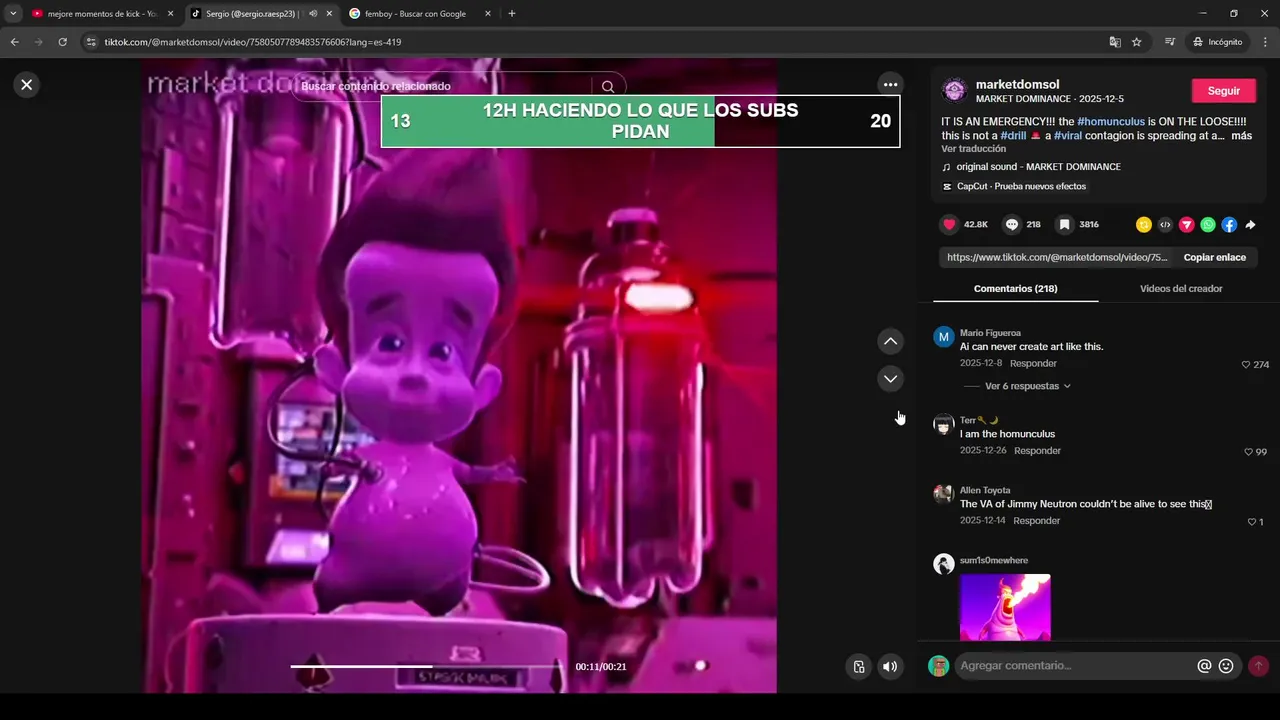Open the media control icon in toolbar
The width and height of the screenshot is (1280, 720).
(1170, 42)
